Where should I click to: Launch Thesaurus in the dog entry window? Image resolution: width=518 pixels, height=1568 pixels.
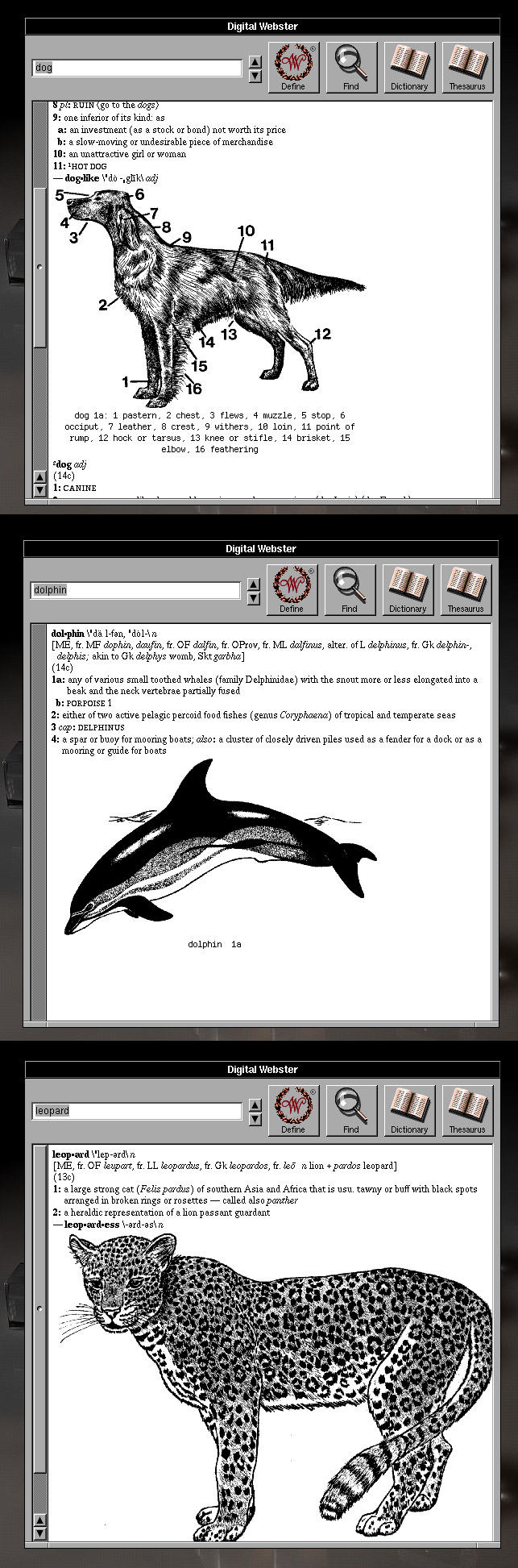(467, 67)
